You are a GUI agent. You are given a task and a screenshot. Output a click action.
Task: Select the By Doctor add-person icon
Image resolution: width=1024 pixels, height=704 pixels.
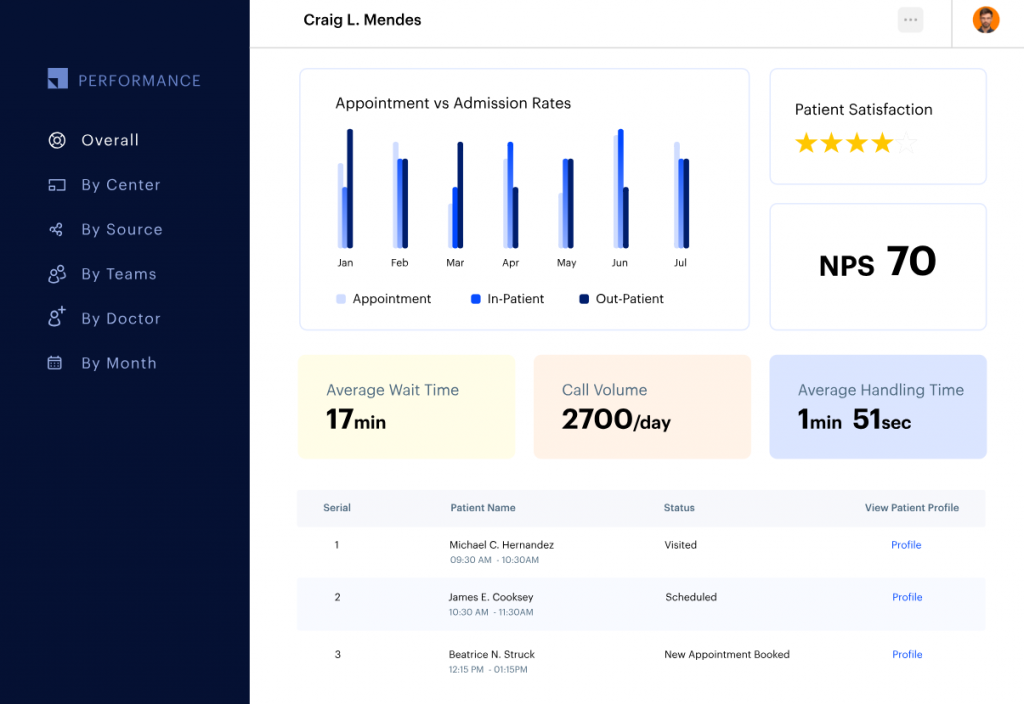(x=57, y=318)
